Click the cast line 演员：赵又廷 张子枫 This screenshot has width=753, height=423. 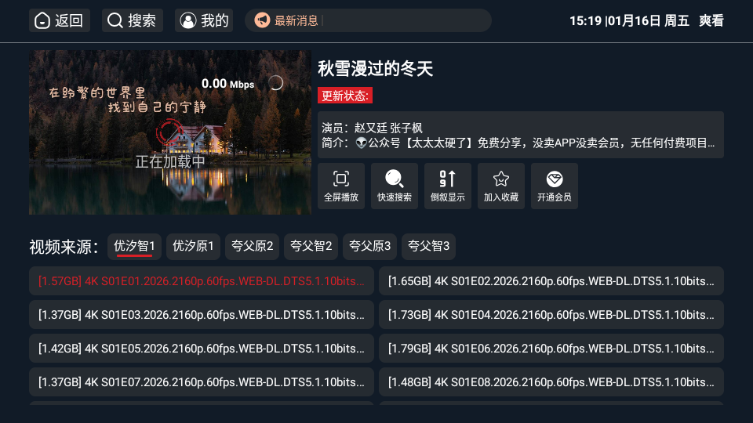point(372,128)
